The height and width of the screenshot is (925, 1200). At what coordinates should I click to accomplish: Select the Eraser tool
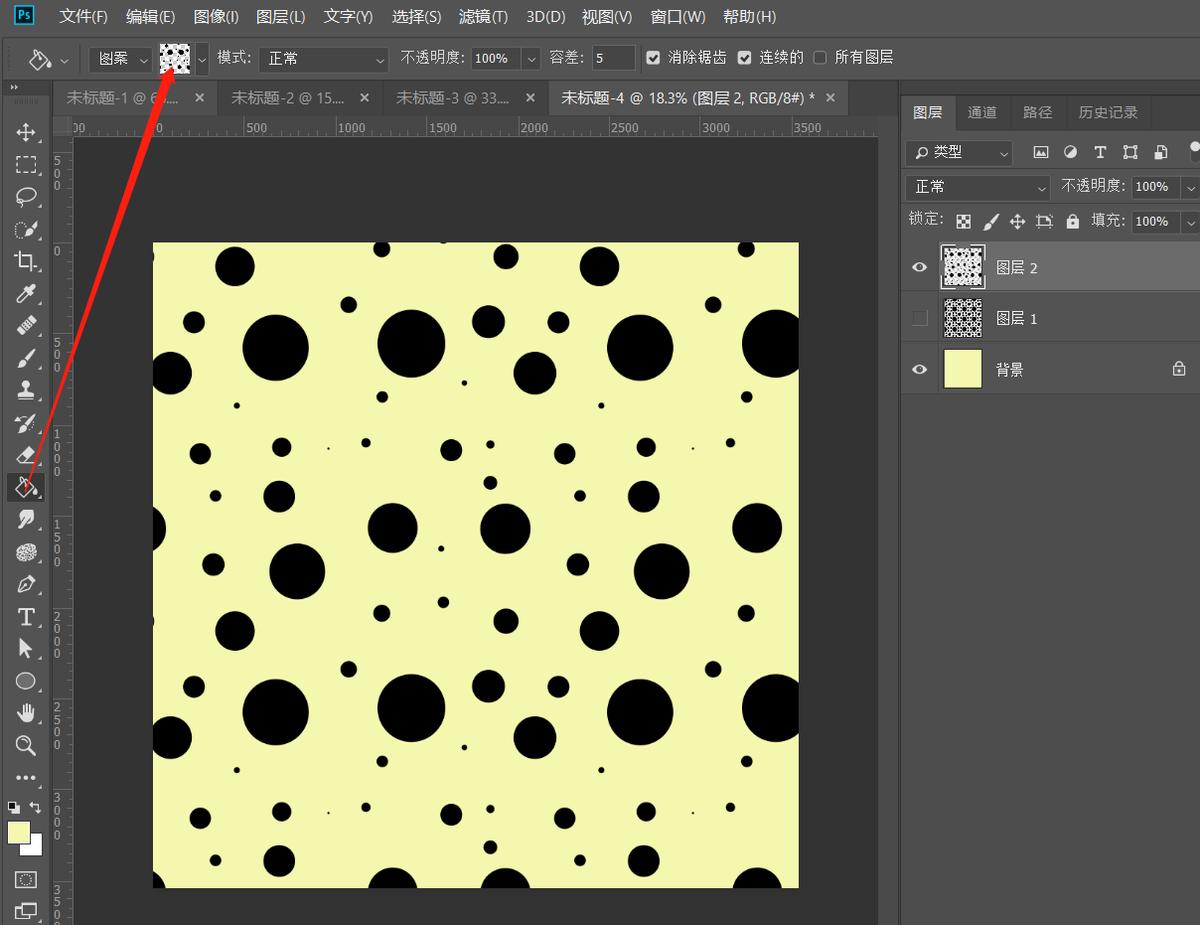point(26,456)
